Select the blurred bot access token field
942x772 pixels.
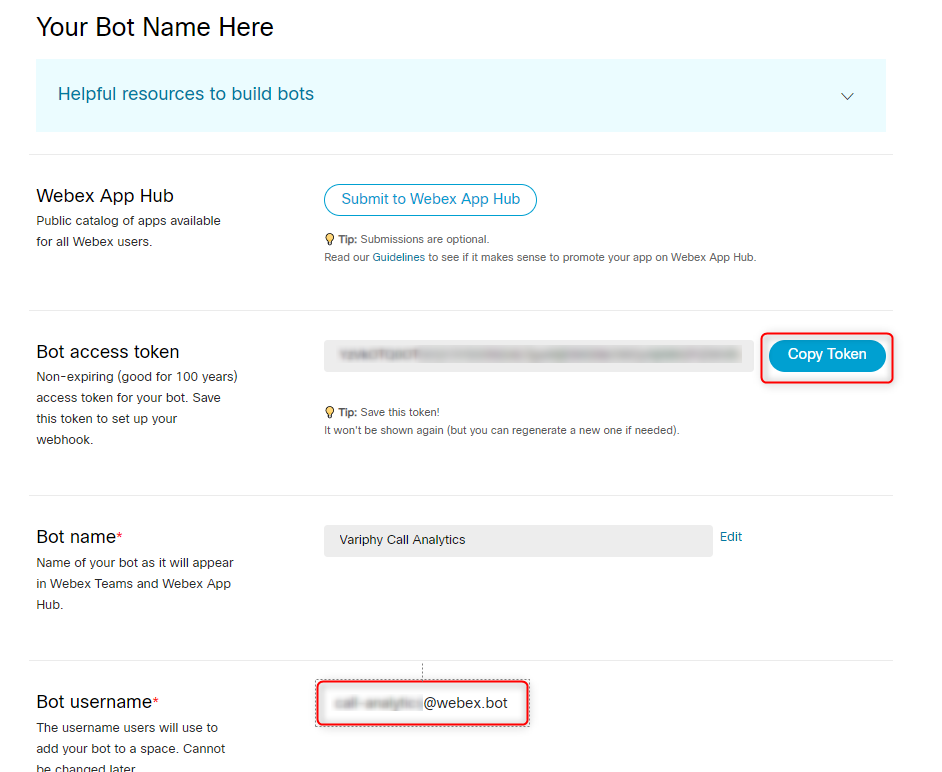538,356
